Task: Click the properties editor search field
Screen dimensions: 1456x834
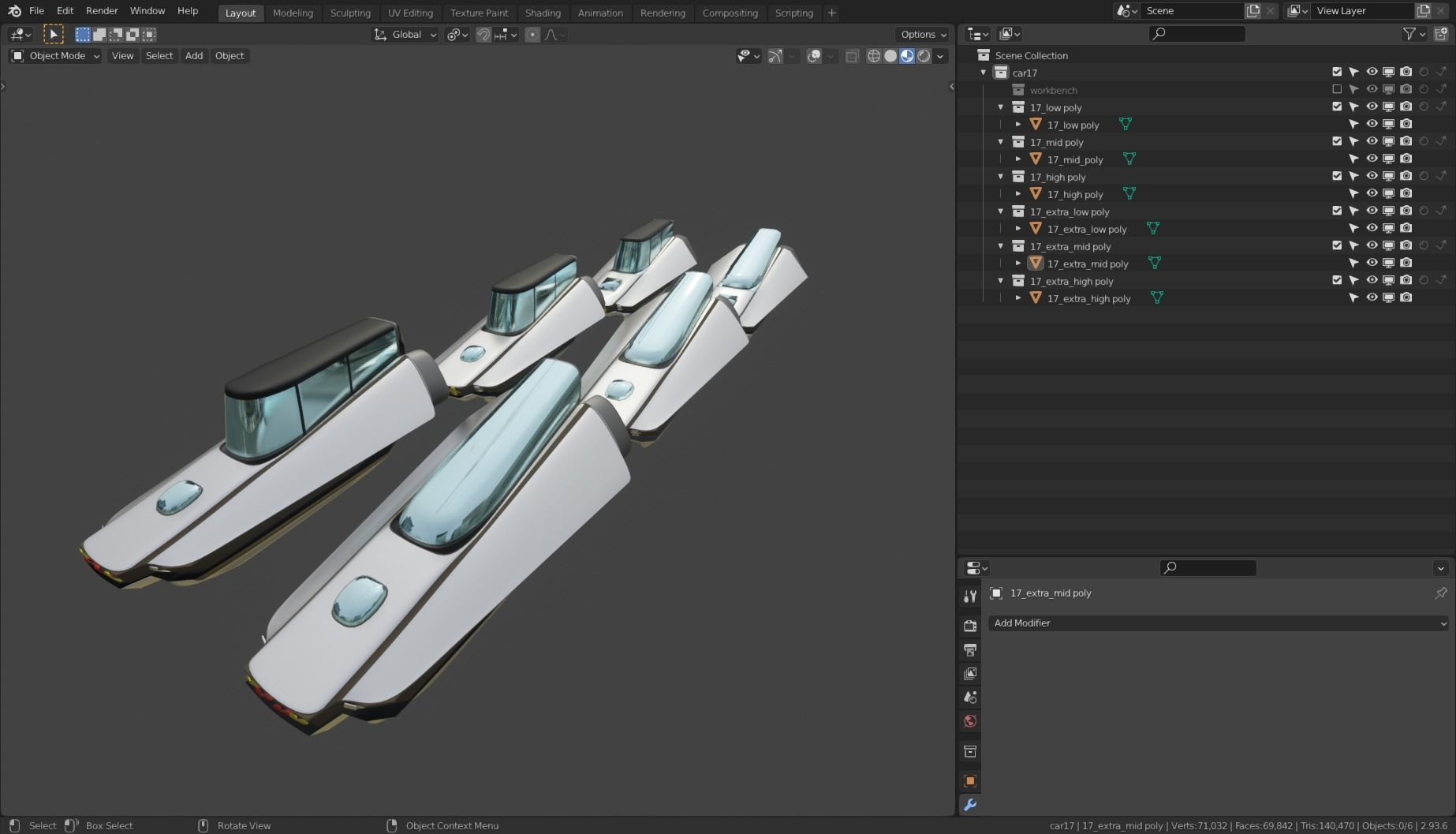Action: tap(1208, 567)
